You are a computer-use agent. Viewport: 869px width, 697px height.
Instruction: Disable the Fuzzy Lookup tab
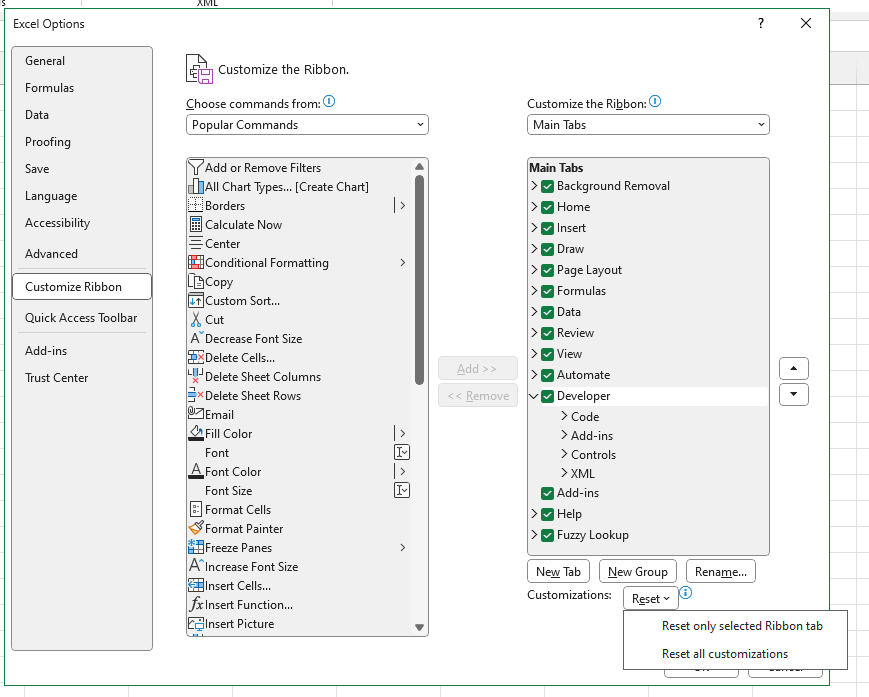coord(547,534)
